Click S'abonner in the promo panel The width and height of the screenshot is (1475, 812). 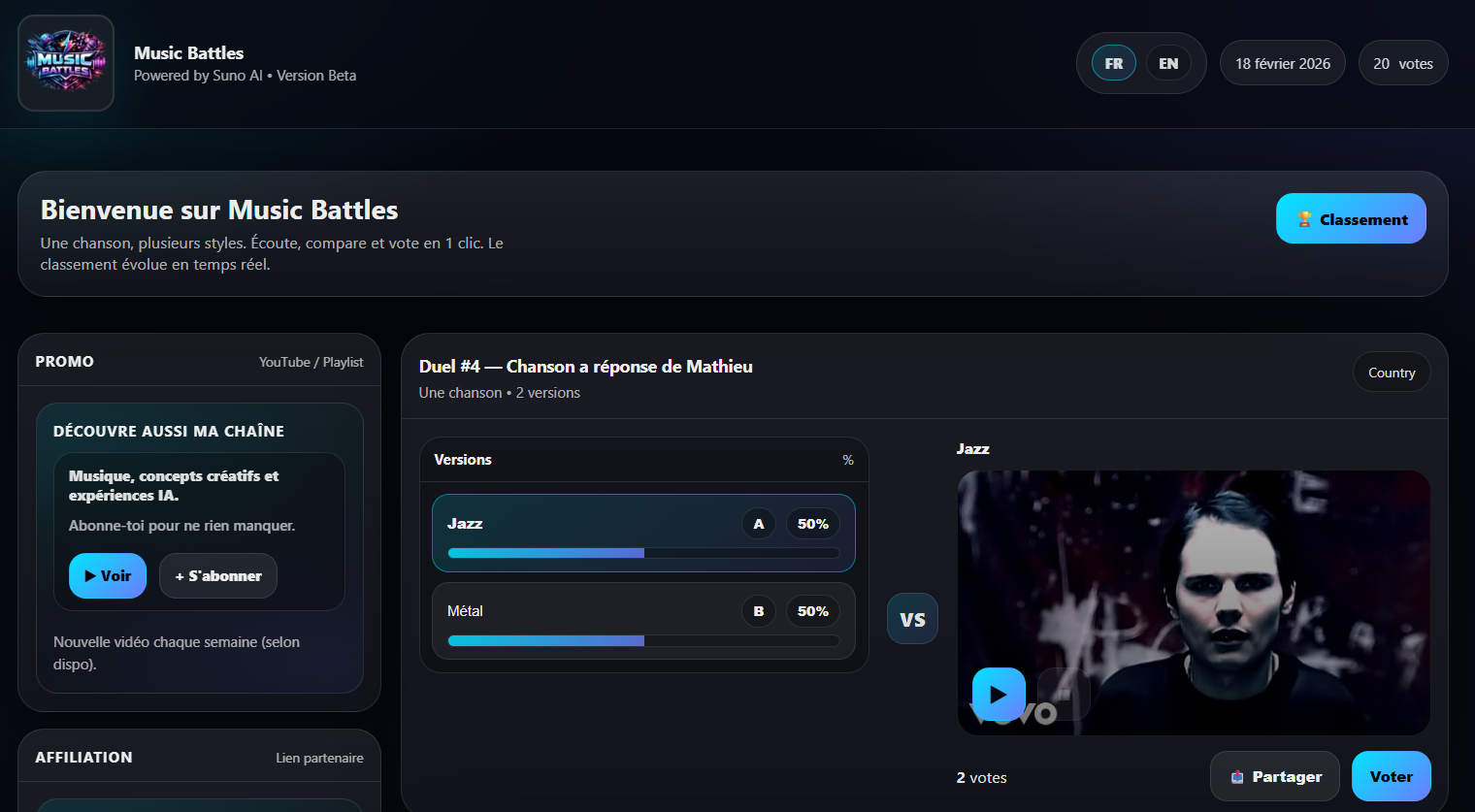[217, 575]
